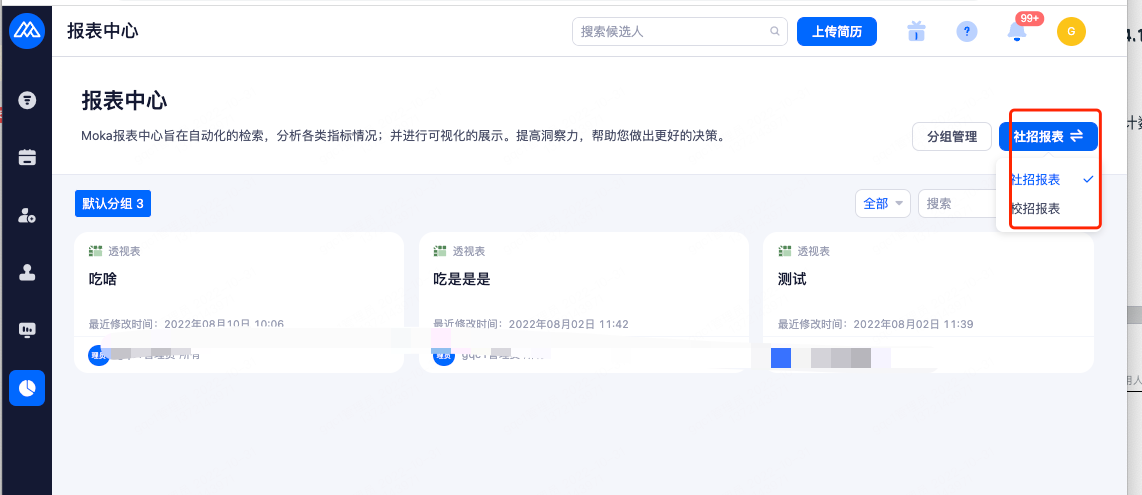Viewport: 1142px width, 495px height.
Task: Open the stamp icon in the sidebar
Action: click(27, 272)
